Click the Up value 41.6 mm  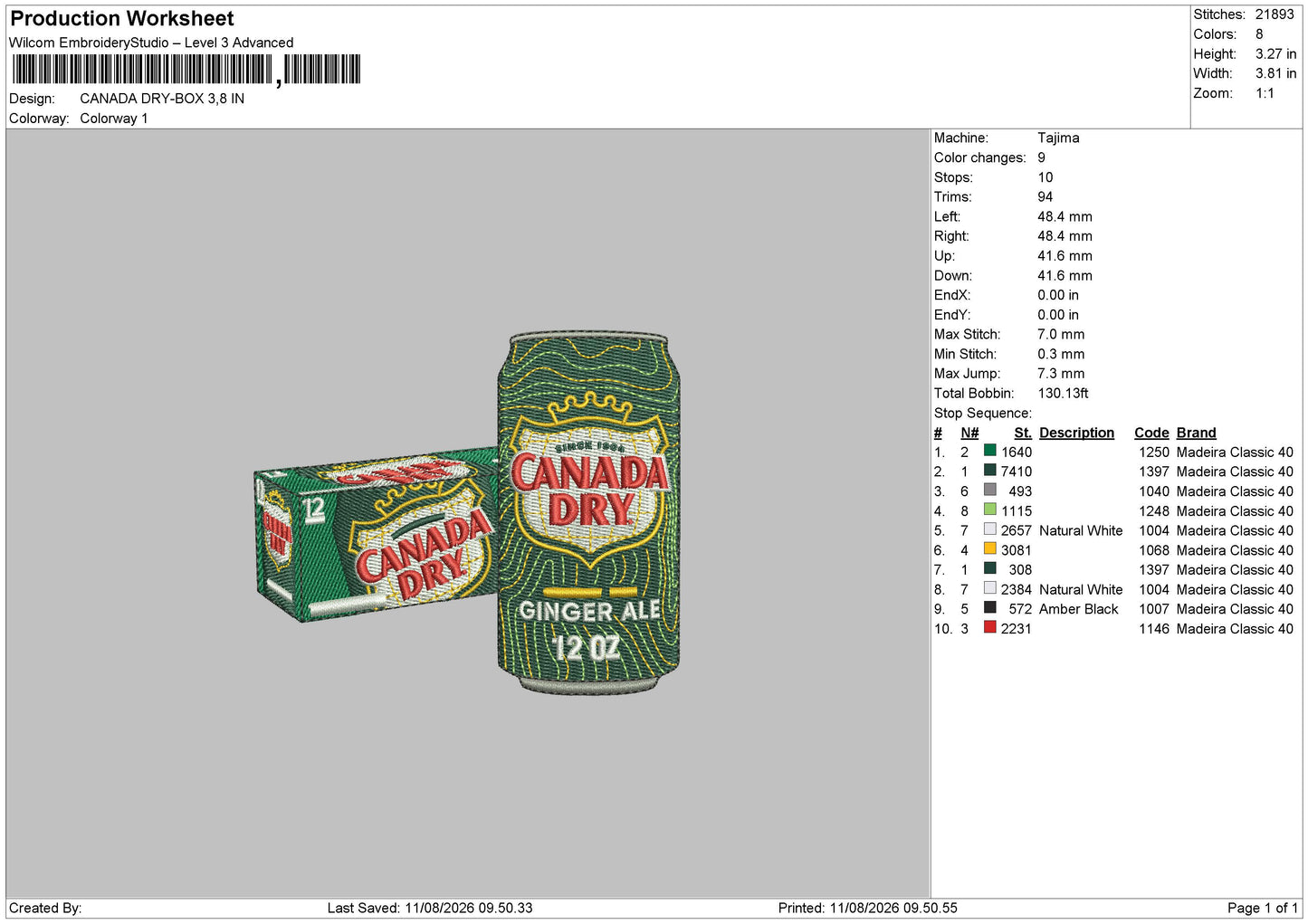click(x=1065, y=256)
